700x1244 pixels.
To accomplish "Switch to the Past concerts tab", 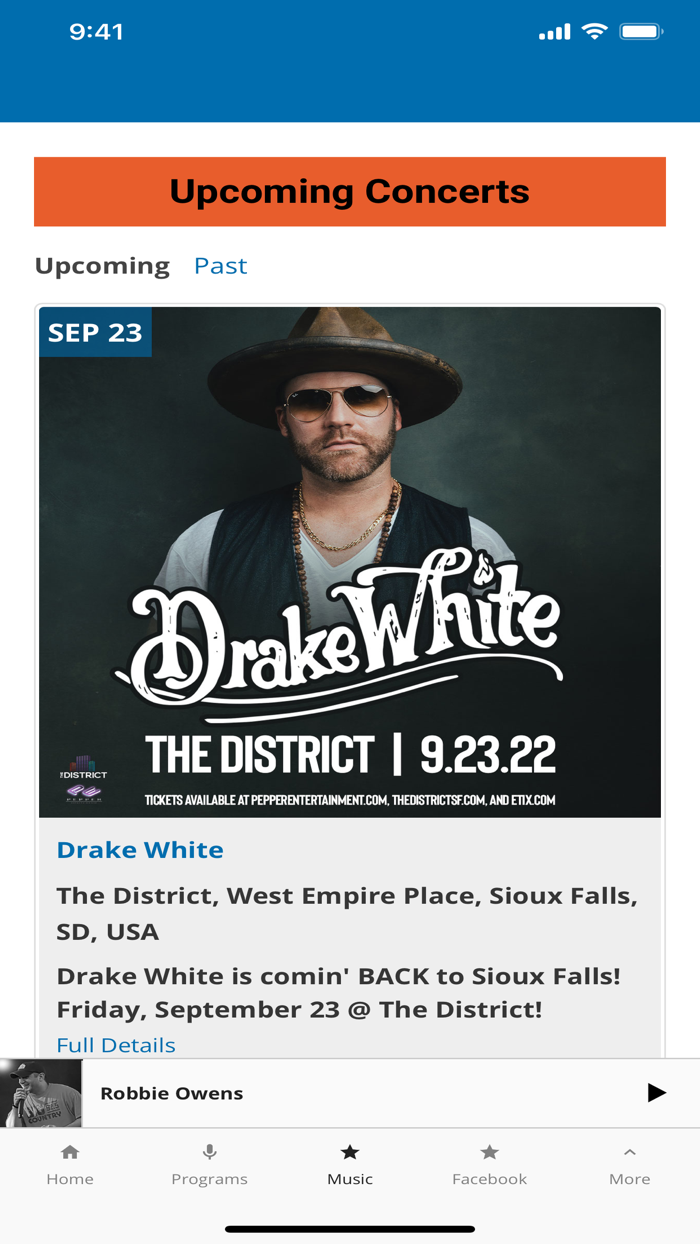I will (x=220, y=265).
